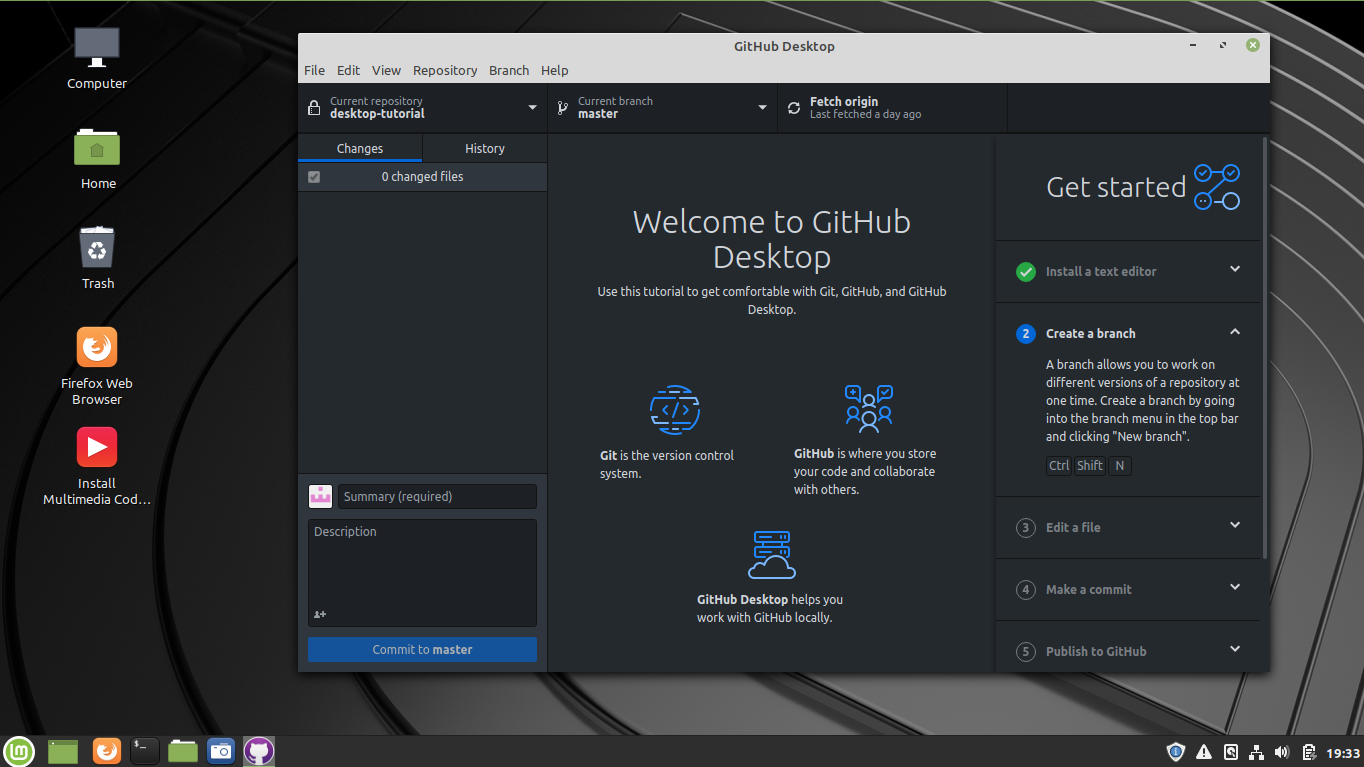The height and width of the screenshot is (767, 1364).
Task: Click the Fetch origin refresh icon
Action: tap(793, 107)
